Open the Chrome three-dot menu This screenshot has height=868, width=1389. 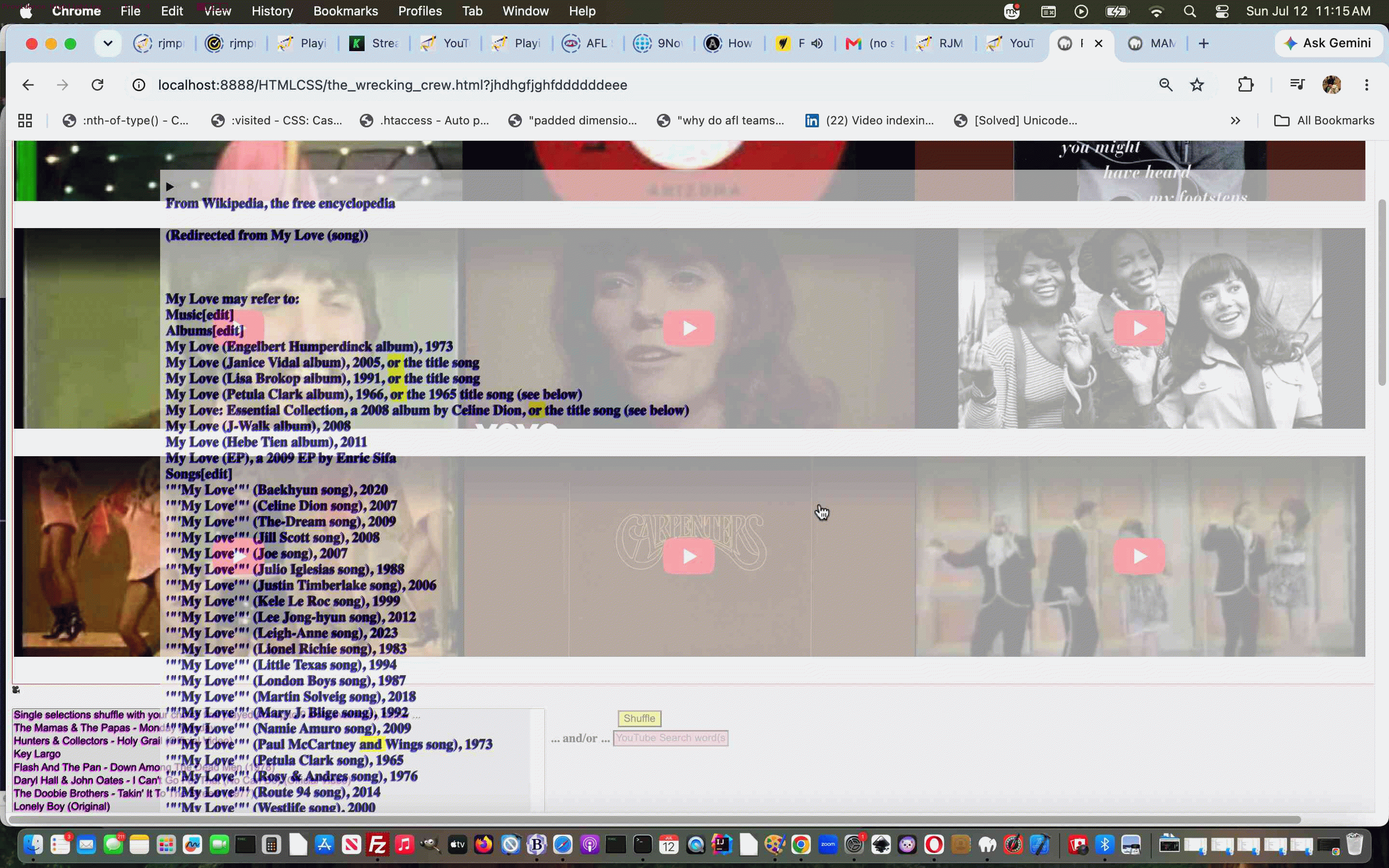1367,85
